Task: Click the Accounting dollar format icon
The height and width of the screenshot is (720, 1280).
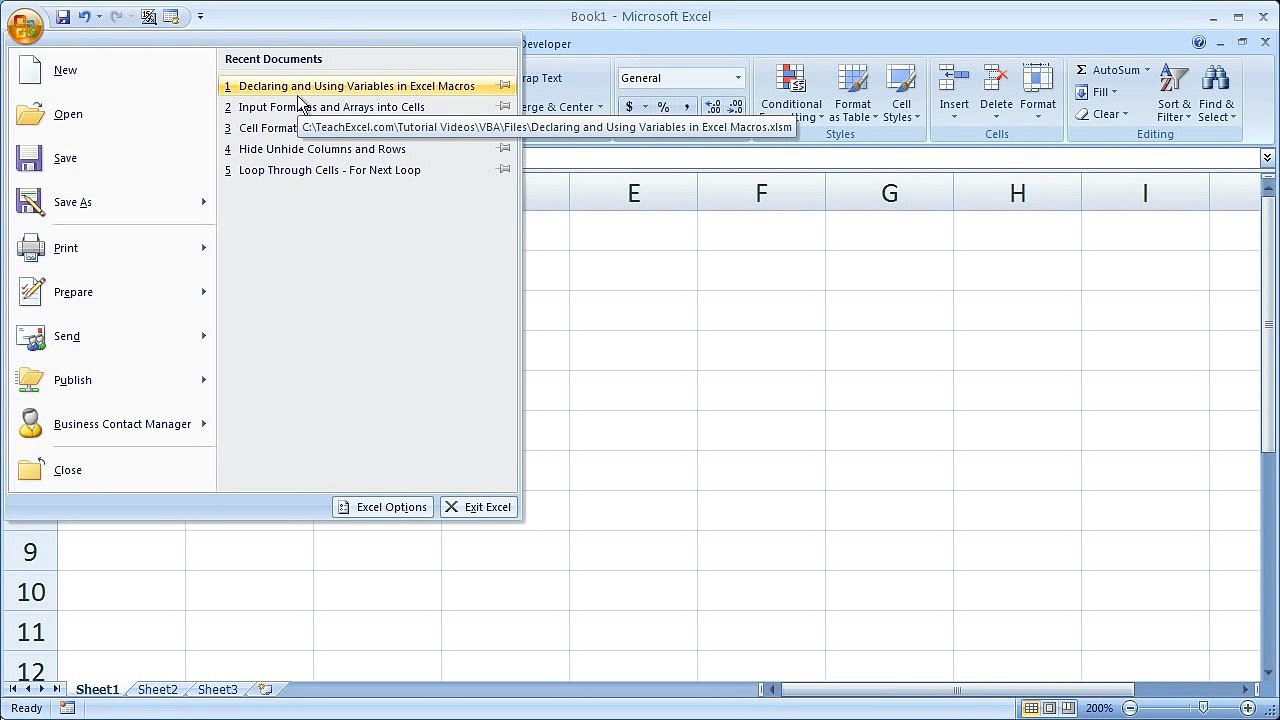Action: pos(629,107)
